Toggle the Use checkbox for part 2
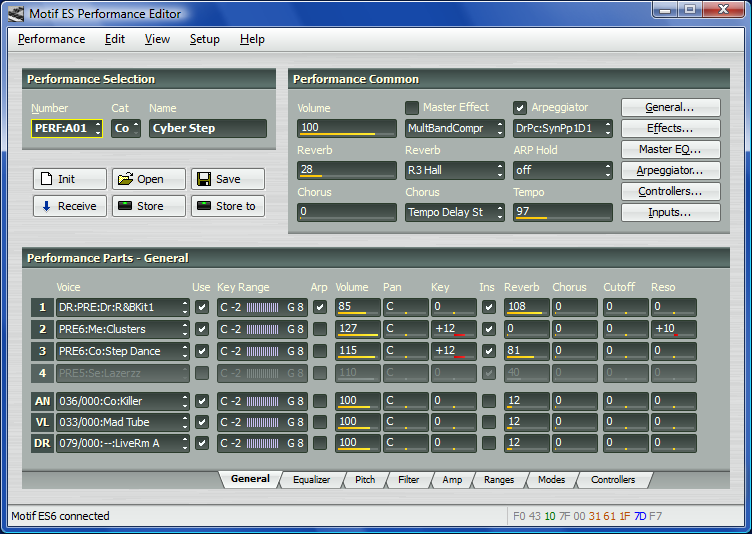This screenshot has width=752, height=534. coord(202,329)
